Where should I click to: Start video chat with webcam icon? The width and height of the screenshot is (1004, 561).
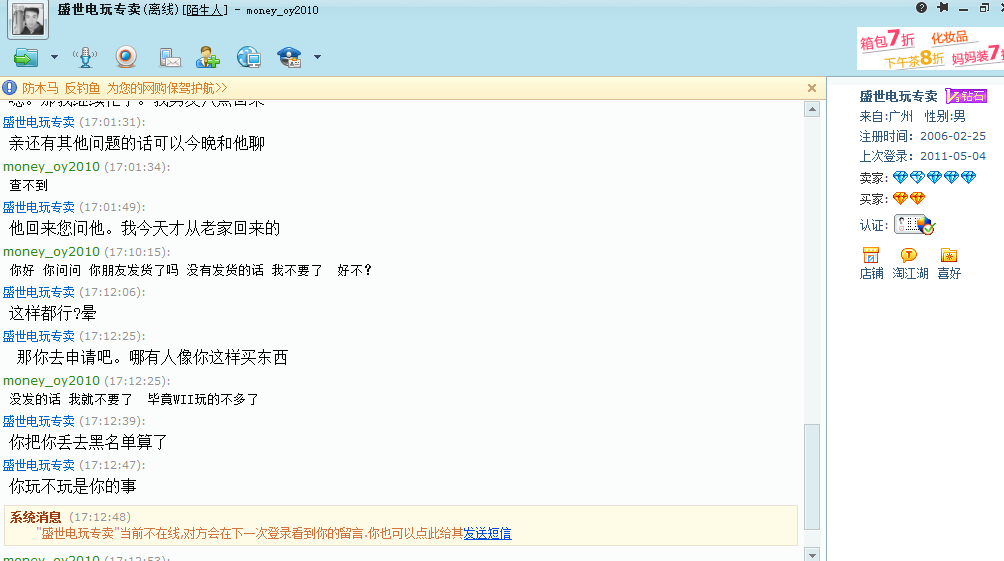point(126,57)
